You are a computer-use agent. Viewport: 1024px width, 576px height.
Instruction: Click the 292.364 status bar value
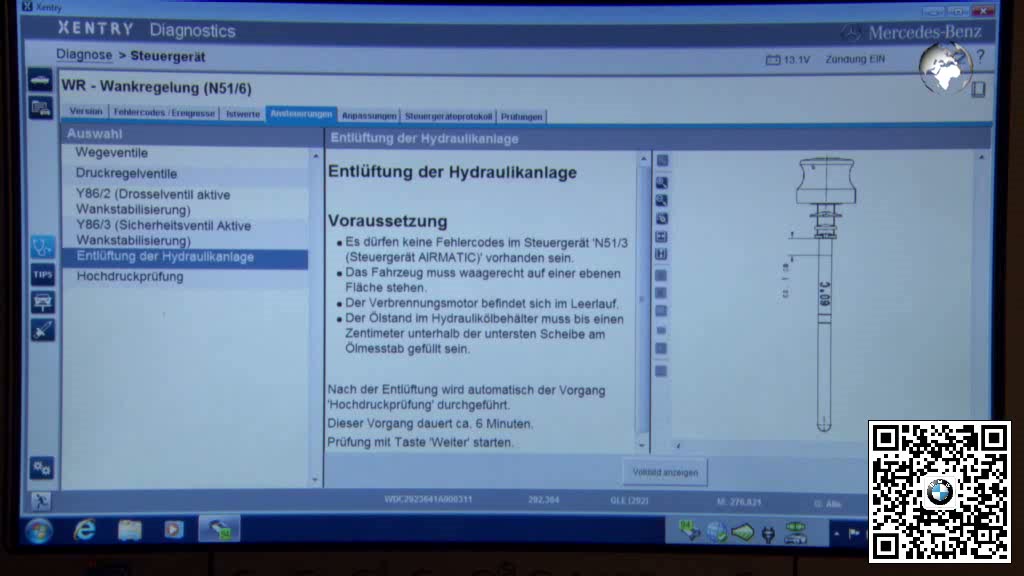tap(543, 500)
